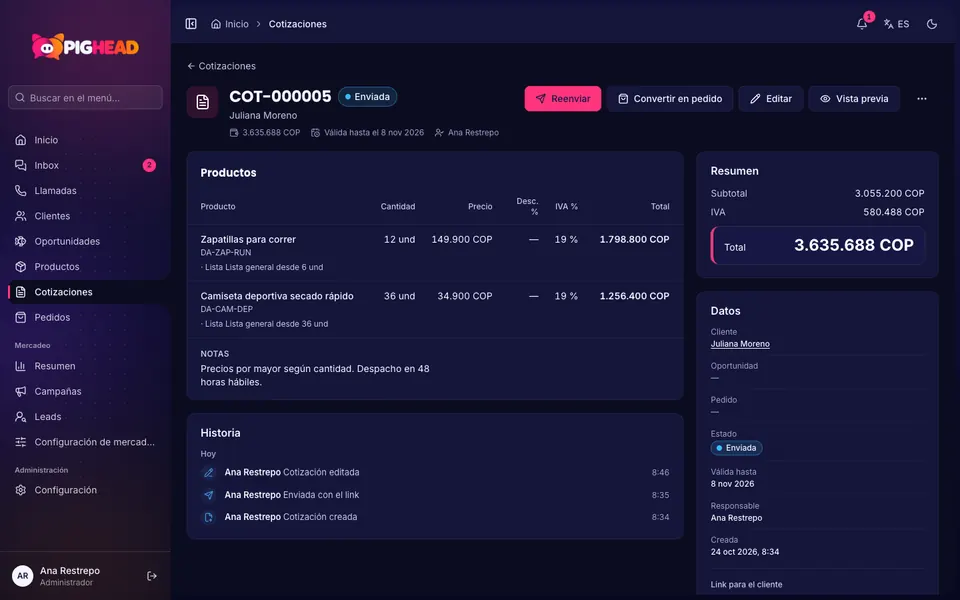The width and height of the screenshot is (960, 600).
Task: Open Campañas in the sidebar
Action: (x=85, y=391)
